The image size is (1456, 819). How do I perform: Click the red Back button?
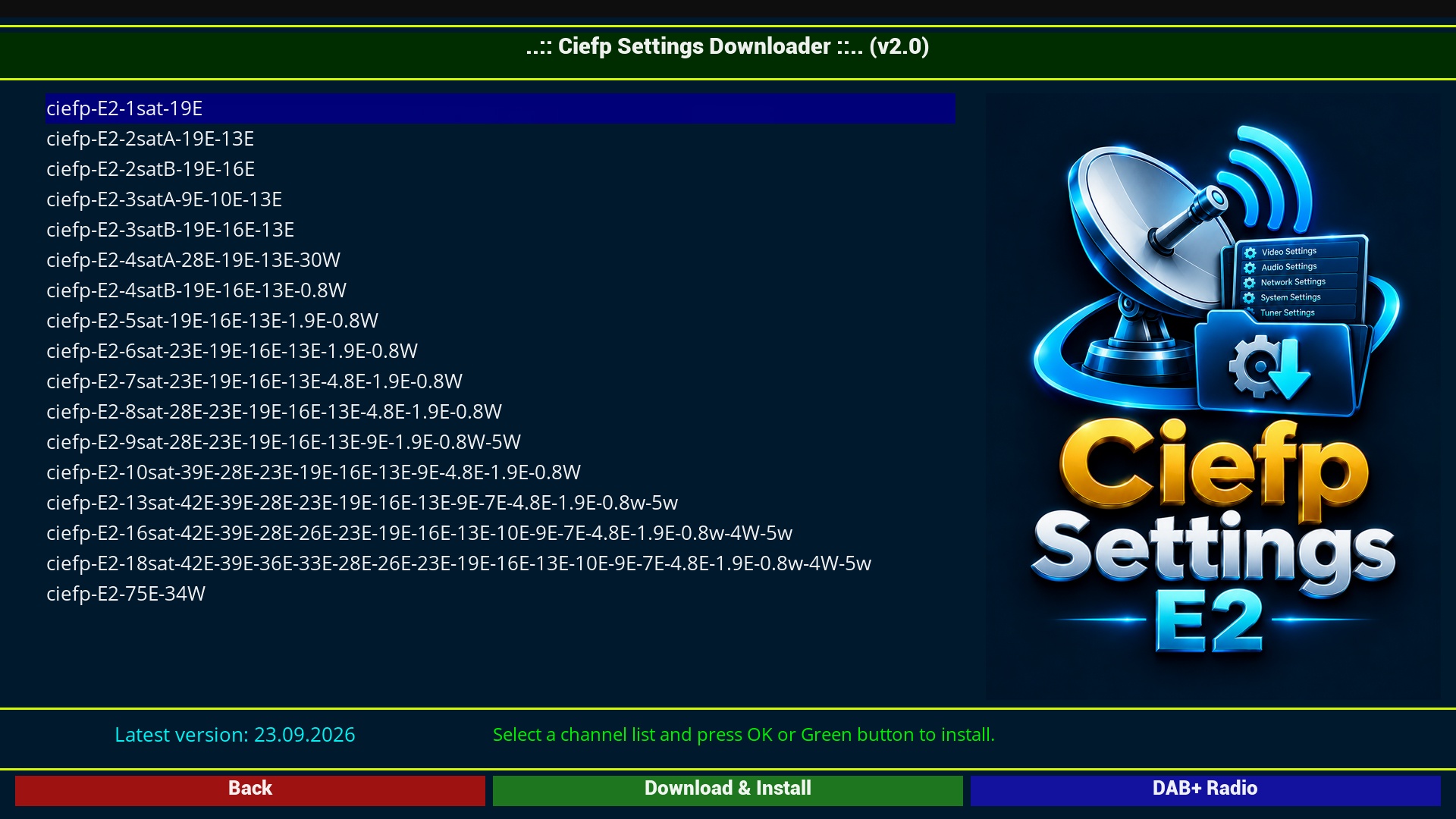250,789
